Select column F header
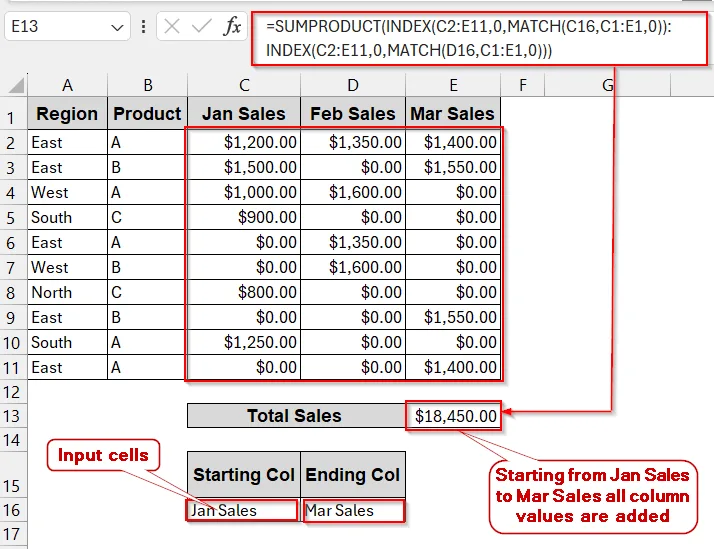714x549 pixels. point(523,85)
